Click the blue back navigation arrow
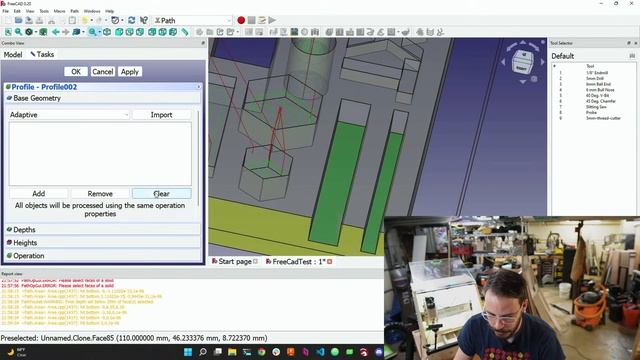640x360 pixels. [56, 32]
